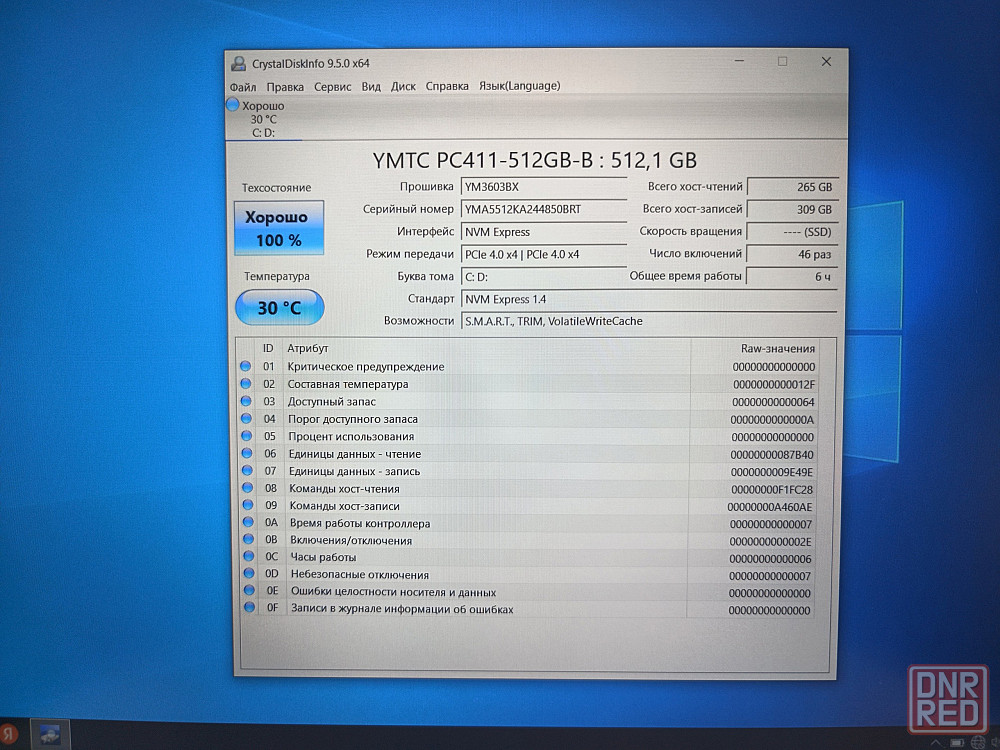Click the ID column header
Viewport: 1000px width, 750px height.
coord(268,348)
